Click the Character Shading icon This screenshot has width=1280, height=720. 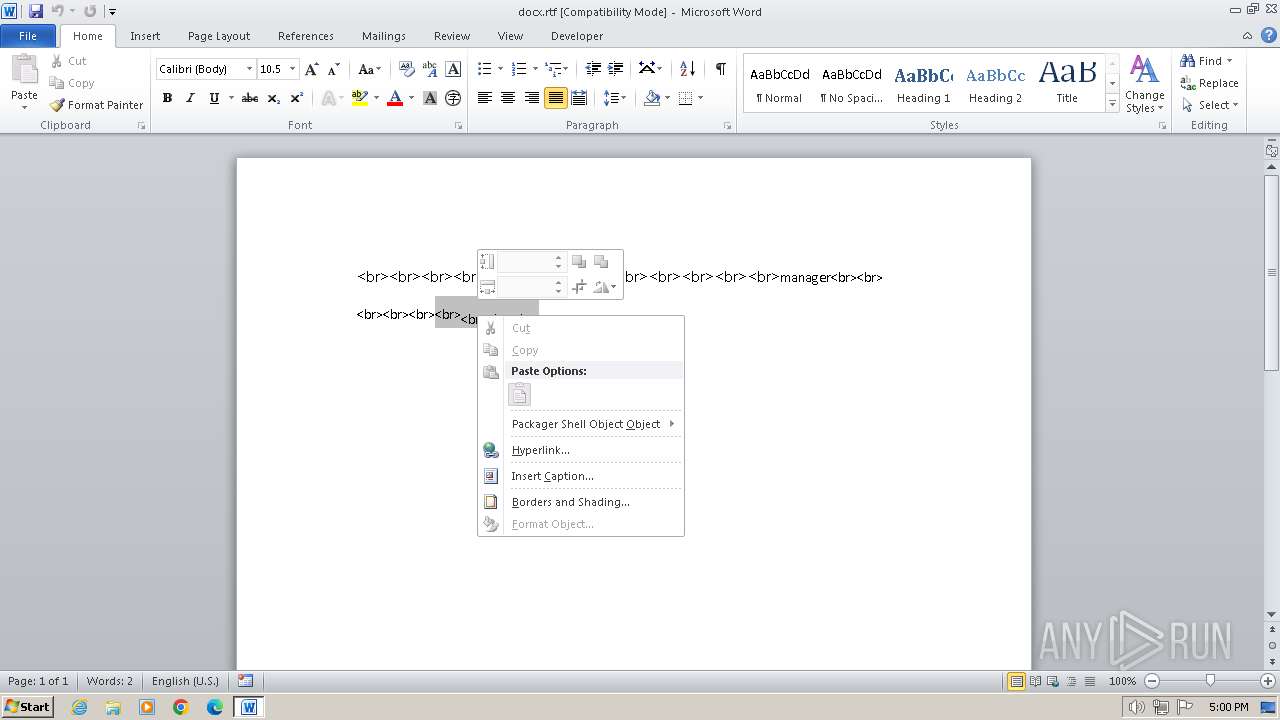430,98
